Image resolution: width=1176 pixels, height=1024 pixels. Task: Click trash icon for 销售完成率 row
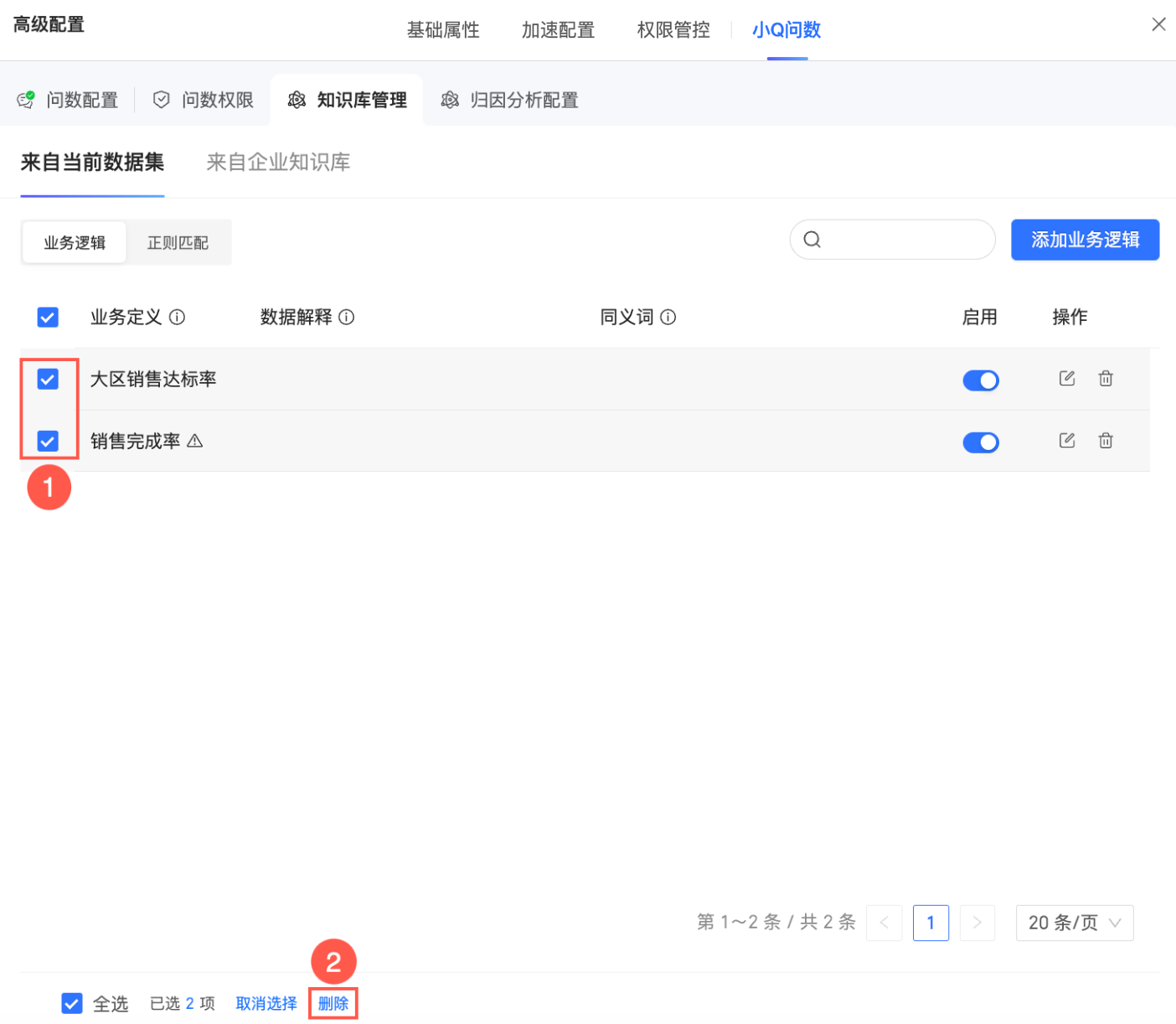(x=1106, y=440)
